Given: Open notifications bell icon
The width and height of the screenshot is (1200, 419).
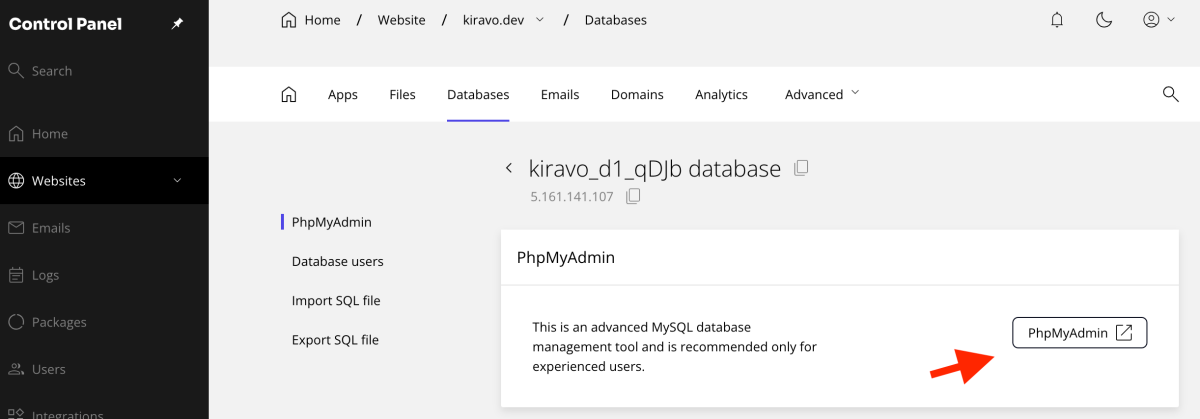Looking at the screenshot, I should tap(1057, 20).
